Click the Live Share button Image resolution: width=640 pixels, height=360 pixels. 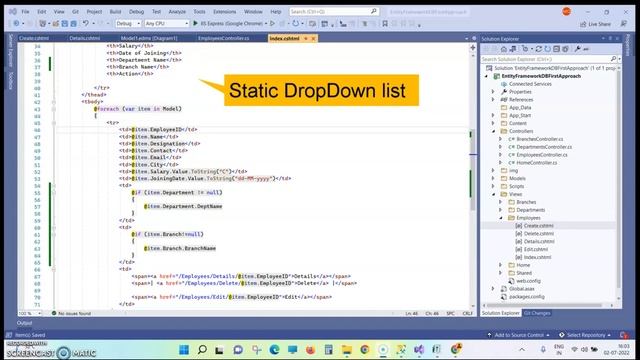pyautogui.click(x=596, y=24)
